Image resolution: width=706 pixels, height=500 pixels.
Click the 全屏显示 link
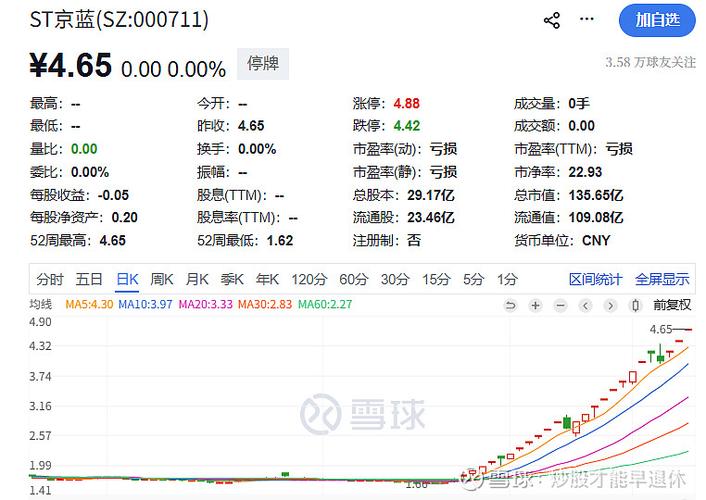[662, 279]
